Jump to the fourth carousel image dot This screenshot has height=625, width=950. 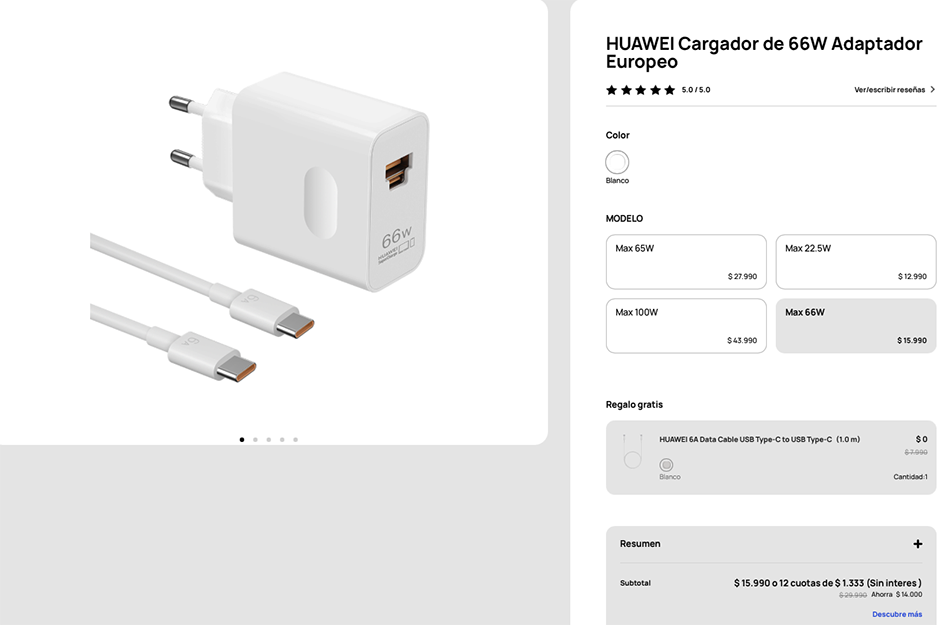pyautogui.click(x=282, y=440)
